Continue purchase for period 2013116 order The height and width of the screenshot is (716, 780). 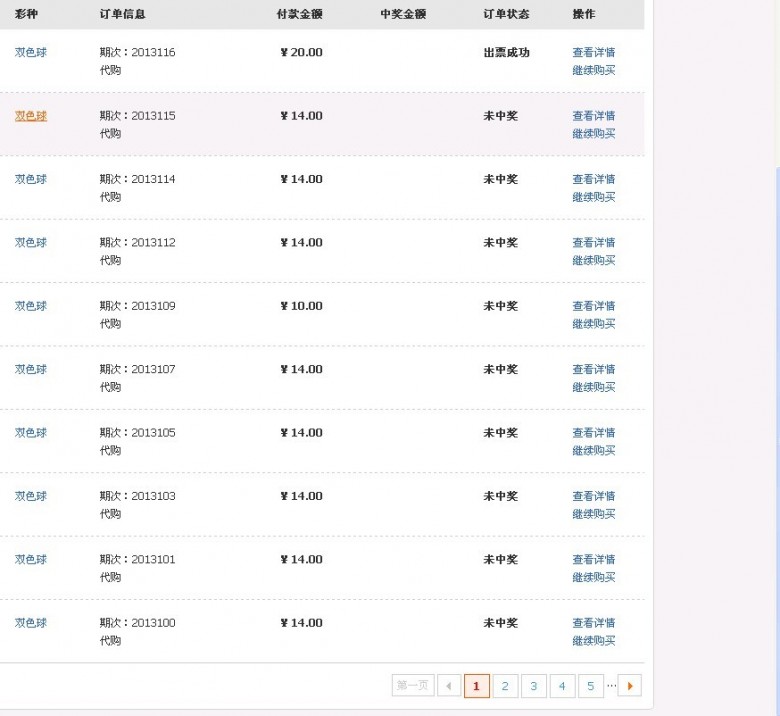(593, 70)
